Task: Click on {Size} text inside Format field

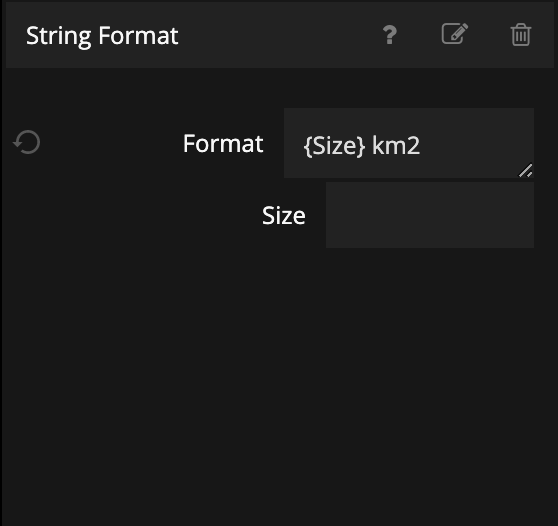Action: [x=334, y=146]
